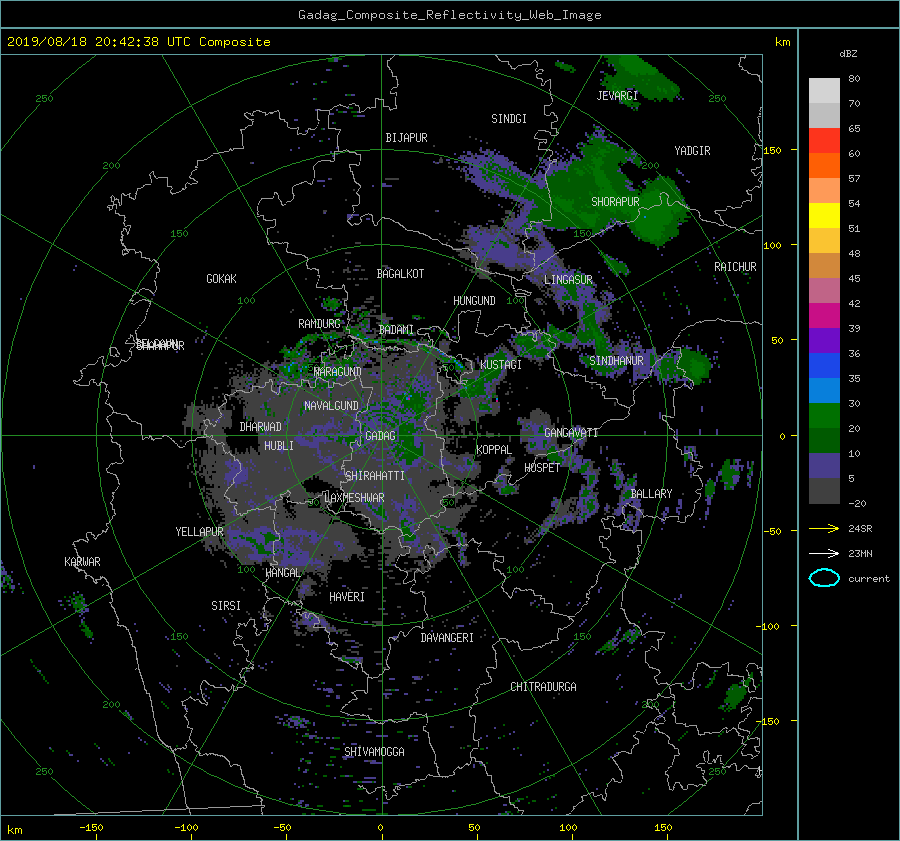Image resolution: width=900 pixels, height=841 pixels.
Task: Click the SIRSI city label
Action: tap(226, 606)
